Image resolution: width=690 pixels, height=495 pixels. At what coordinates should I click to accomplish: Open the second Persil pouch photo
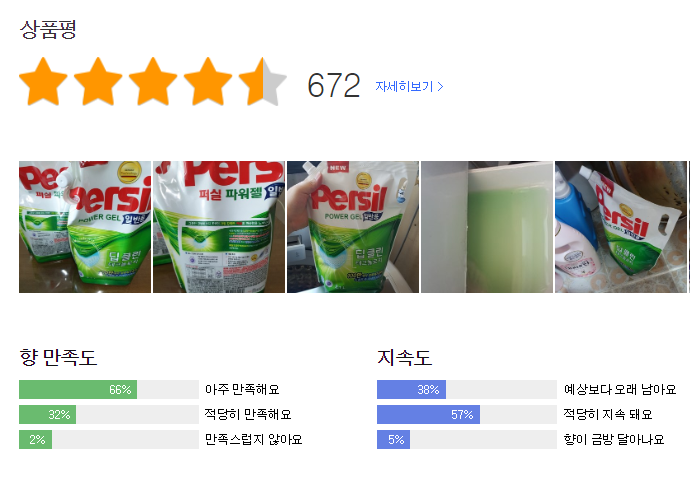pyautogui.click(x=219, y=227)
